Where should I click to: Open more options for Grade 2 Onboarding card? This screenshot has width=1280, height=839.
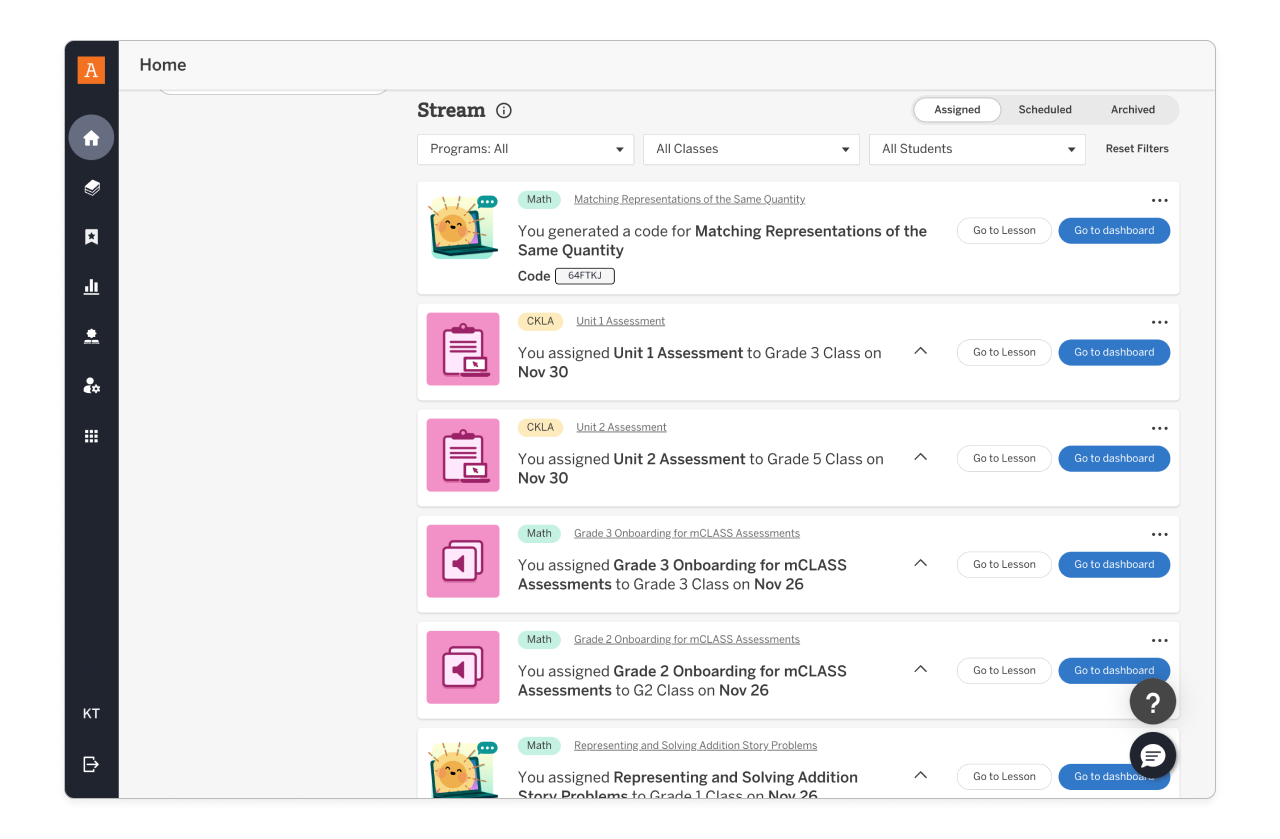1159,640
